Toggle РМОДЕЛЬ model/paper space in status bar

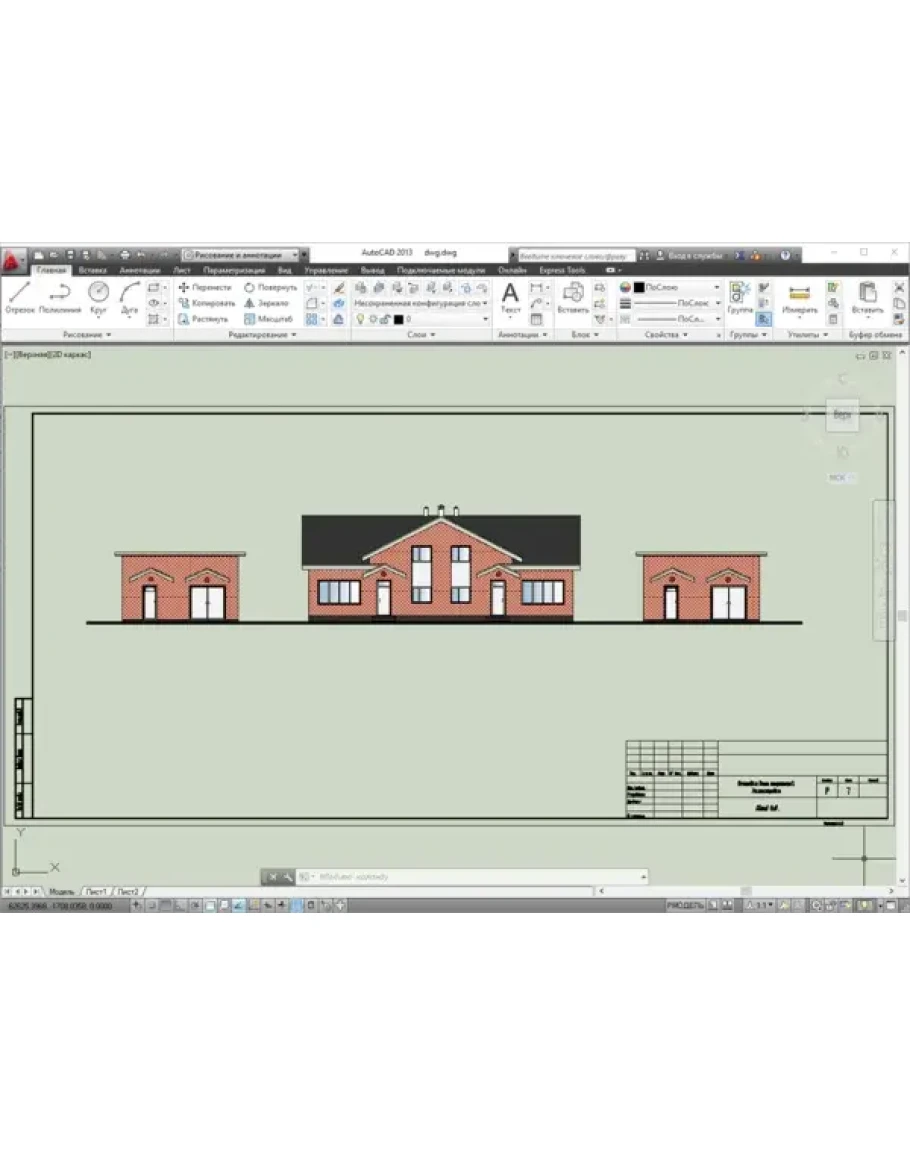point(686,905)
